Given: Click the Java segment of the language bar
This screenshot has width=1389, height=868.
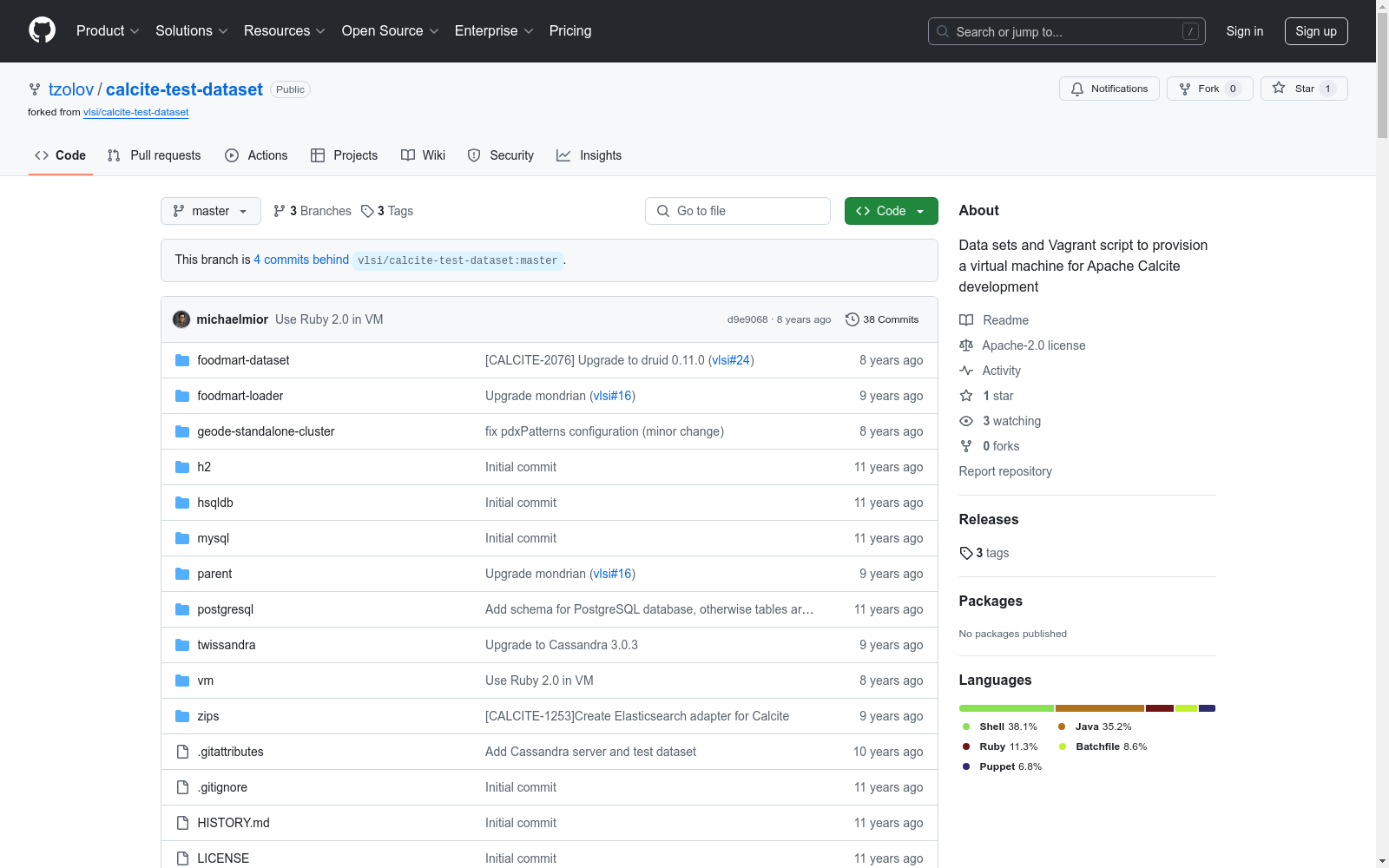Looking at the screenshot, I should (1100, 708).
